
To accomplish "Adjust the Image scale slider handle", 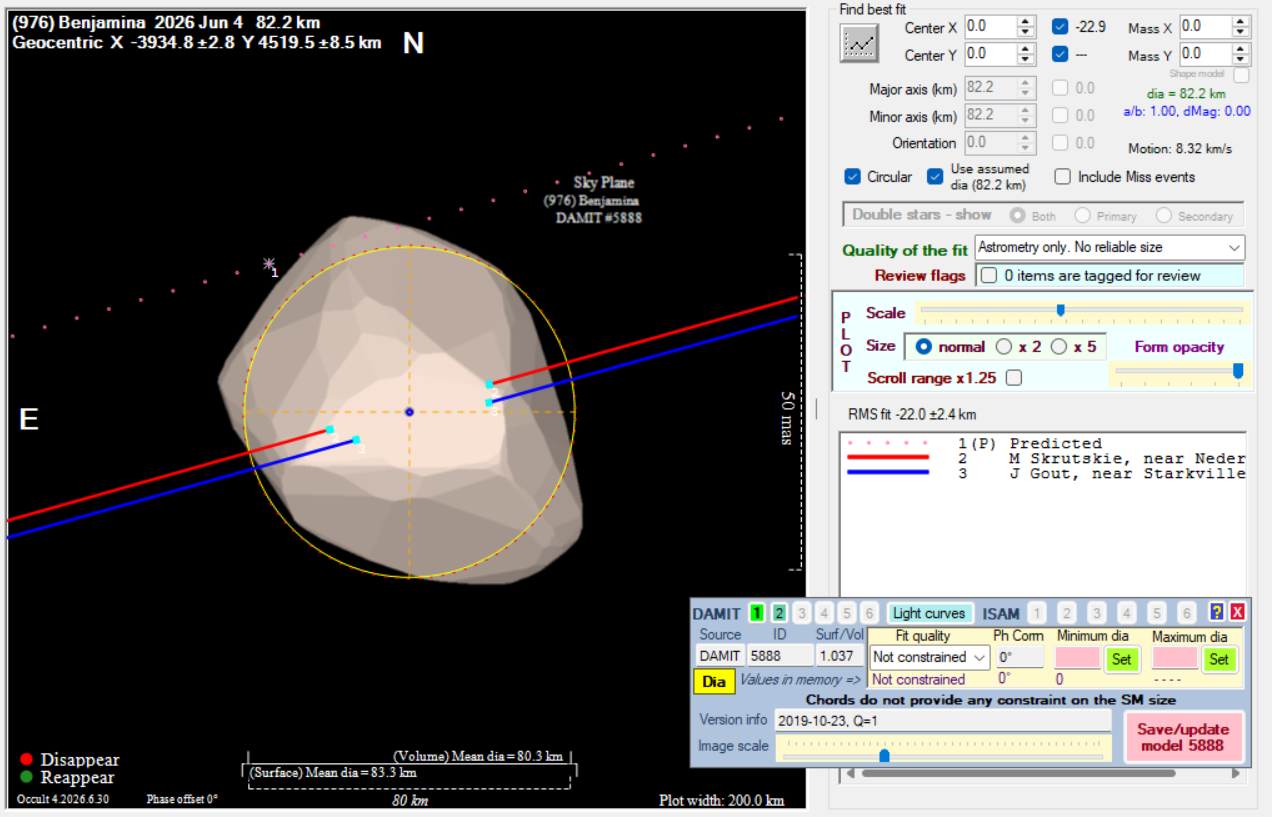I will (x=884, y=755).
